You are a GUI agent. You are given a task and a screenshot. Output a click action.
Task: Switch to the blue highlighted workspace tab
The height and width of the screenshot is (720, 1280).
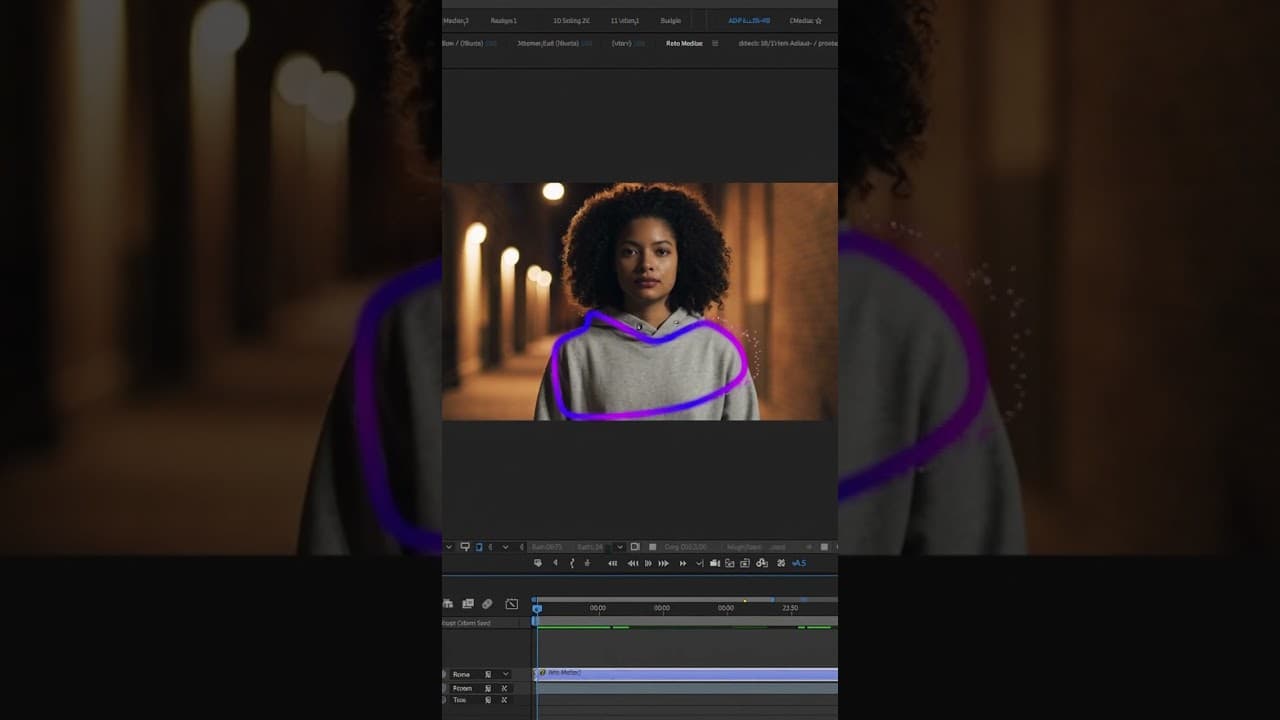coord(748,21)
